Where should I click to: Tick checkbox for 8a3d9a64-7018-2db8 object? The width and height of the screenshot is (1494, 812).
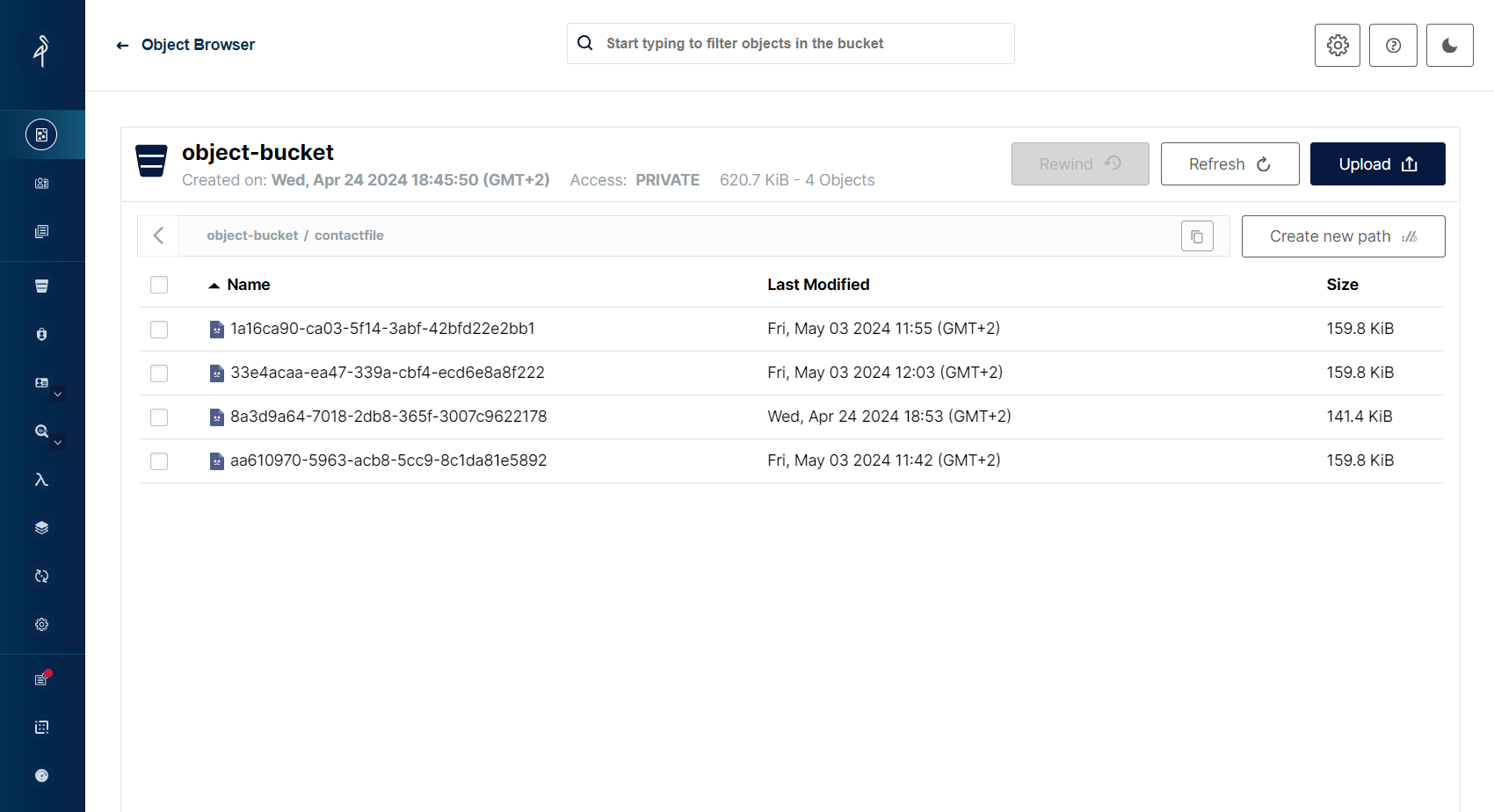[x=159, y=417]
